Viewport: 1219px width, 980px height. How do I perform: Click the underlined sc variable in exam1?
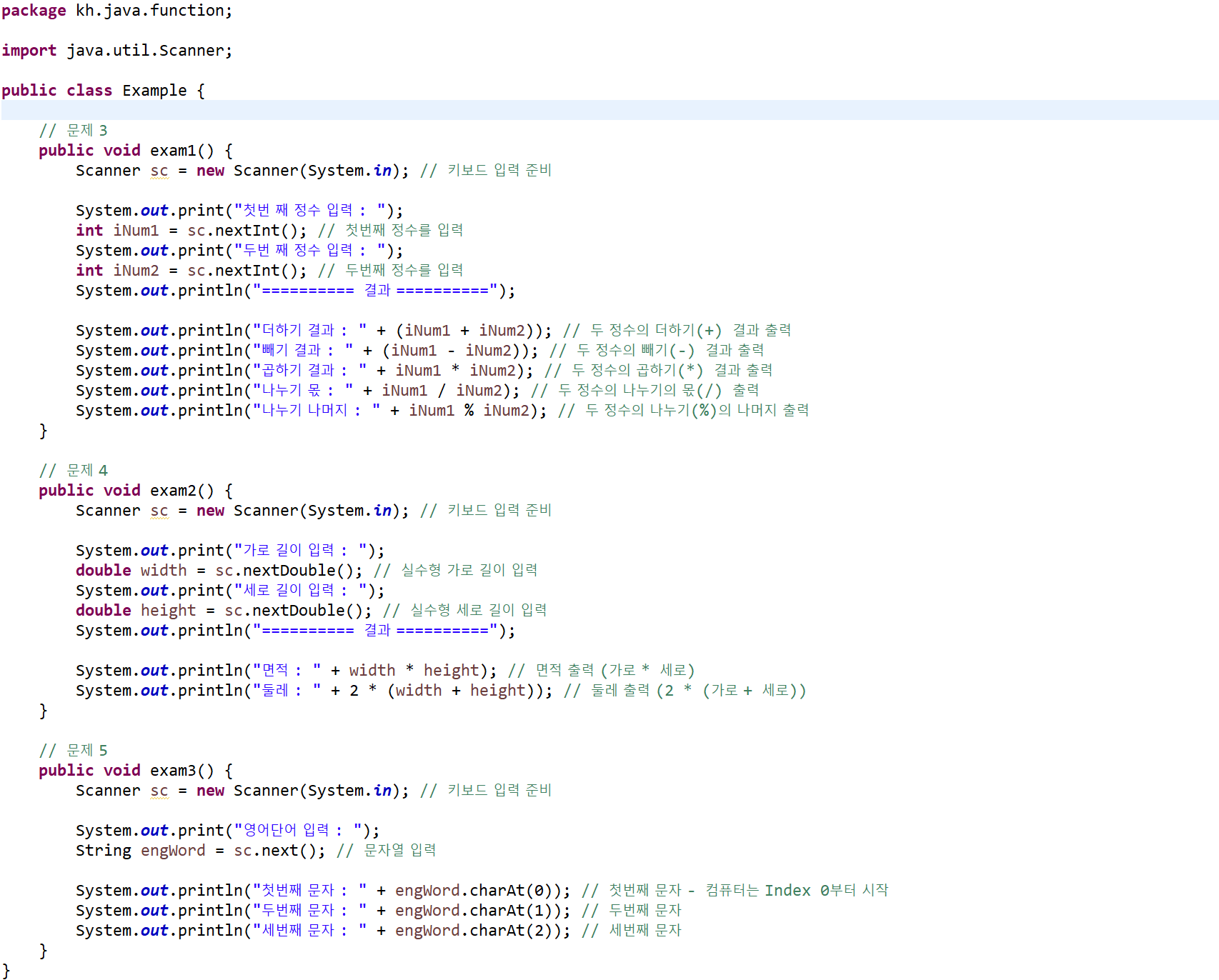coord(159,171)
